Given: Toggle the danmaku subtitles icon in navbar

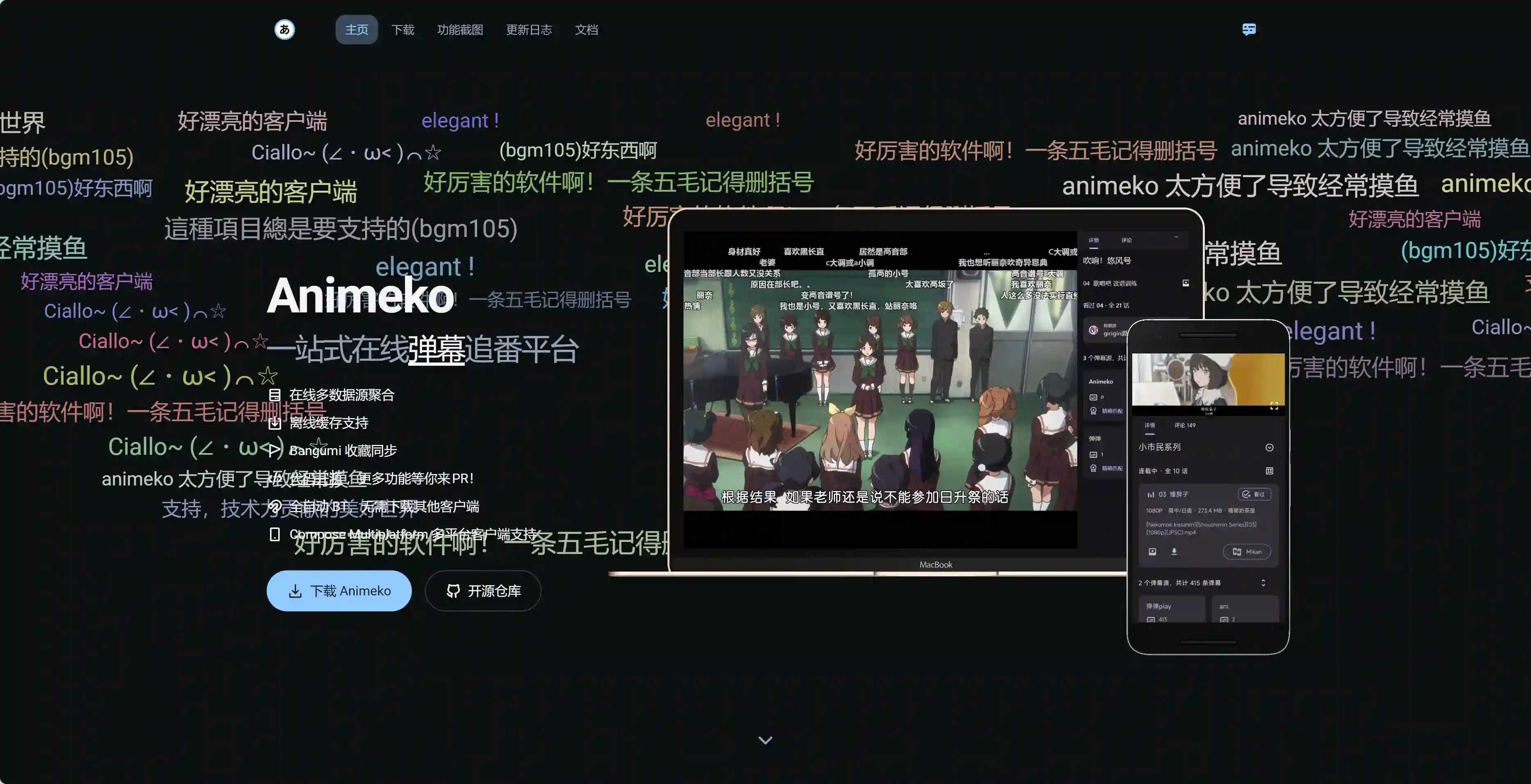Looking at the screenshot, I should click(x=1249, y=29).
